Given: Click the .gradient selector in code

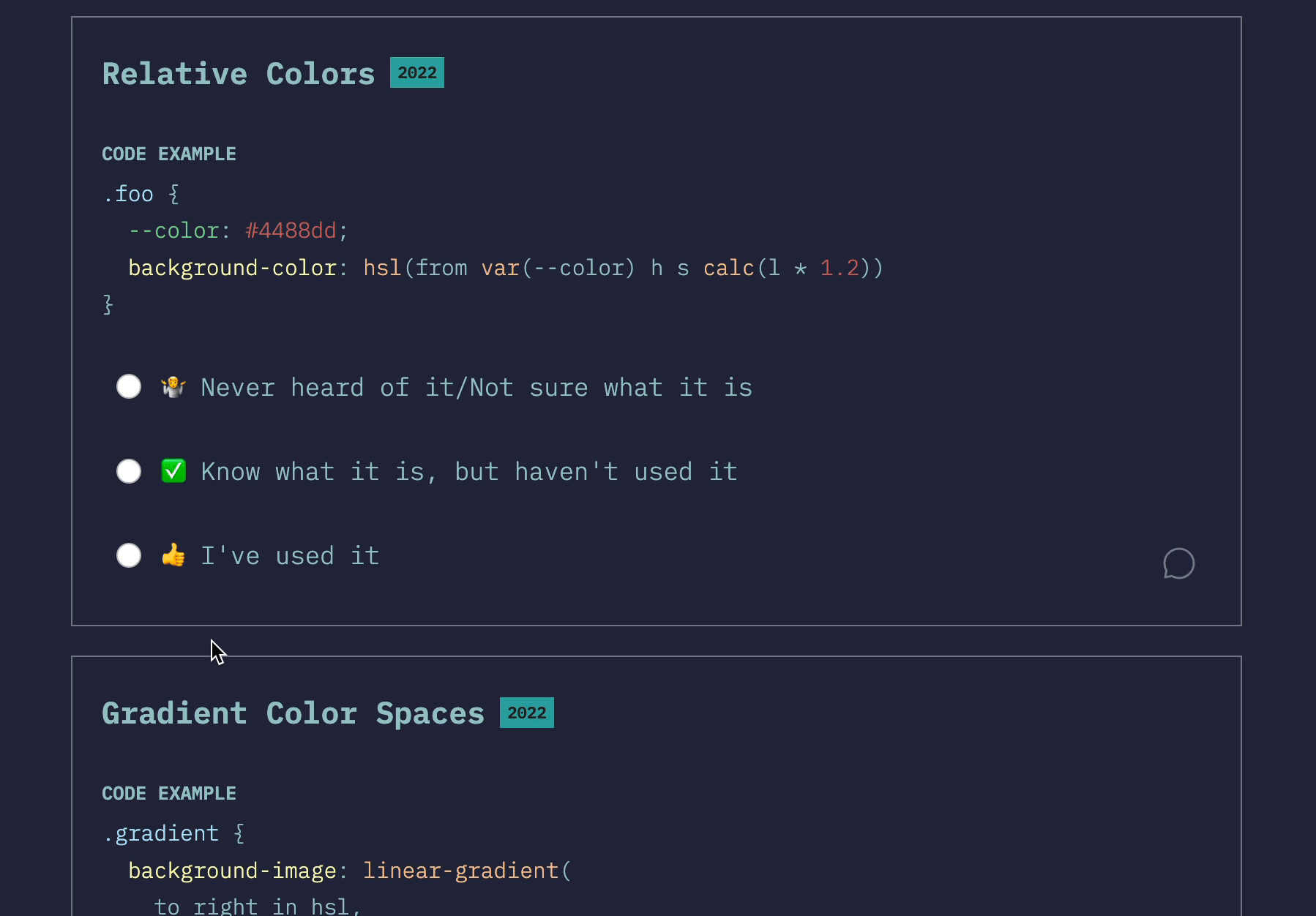Looking at the screenshot, I should tap(162, 834).
